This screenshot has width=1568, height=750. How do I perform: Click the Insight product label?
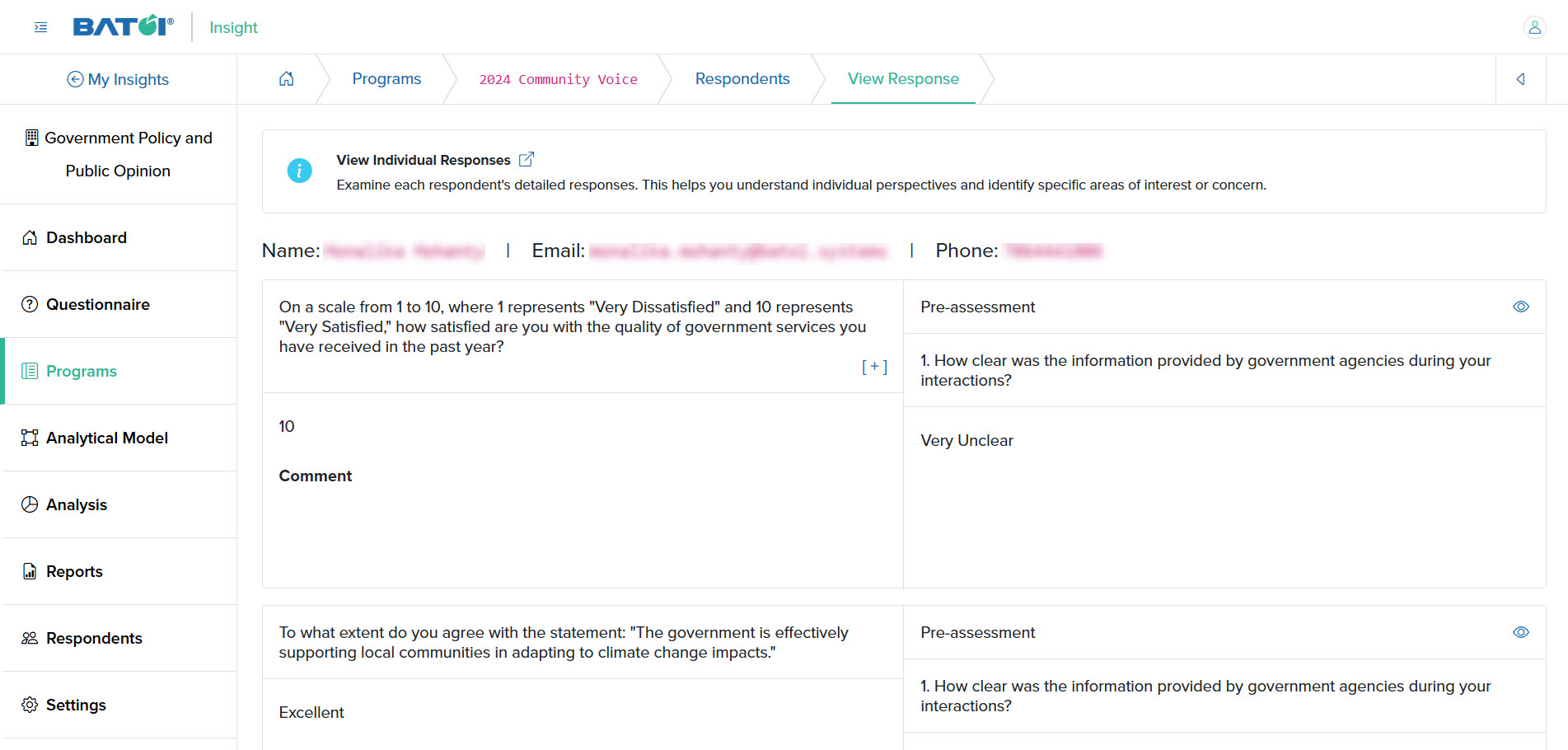(x=233, y=27)
